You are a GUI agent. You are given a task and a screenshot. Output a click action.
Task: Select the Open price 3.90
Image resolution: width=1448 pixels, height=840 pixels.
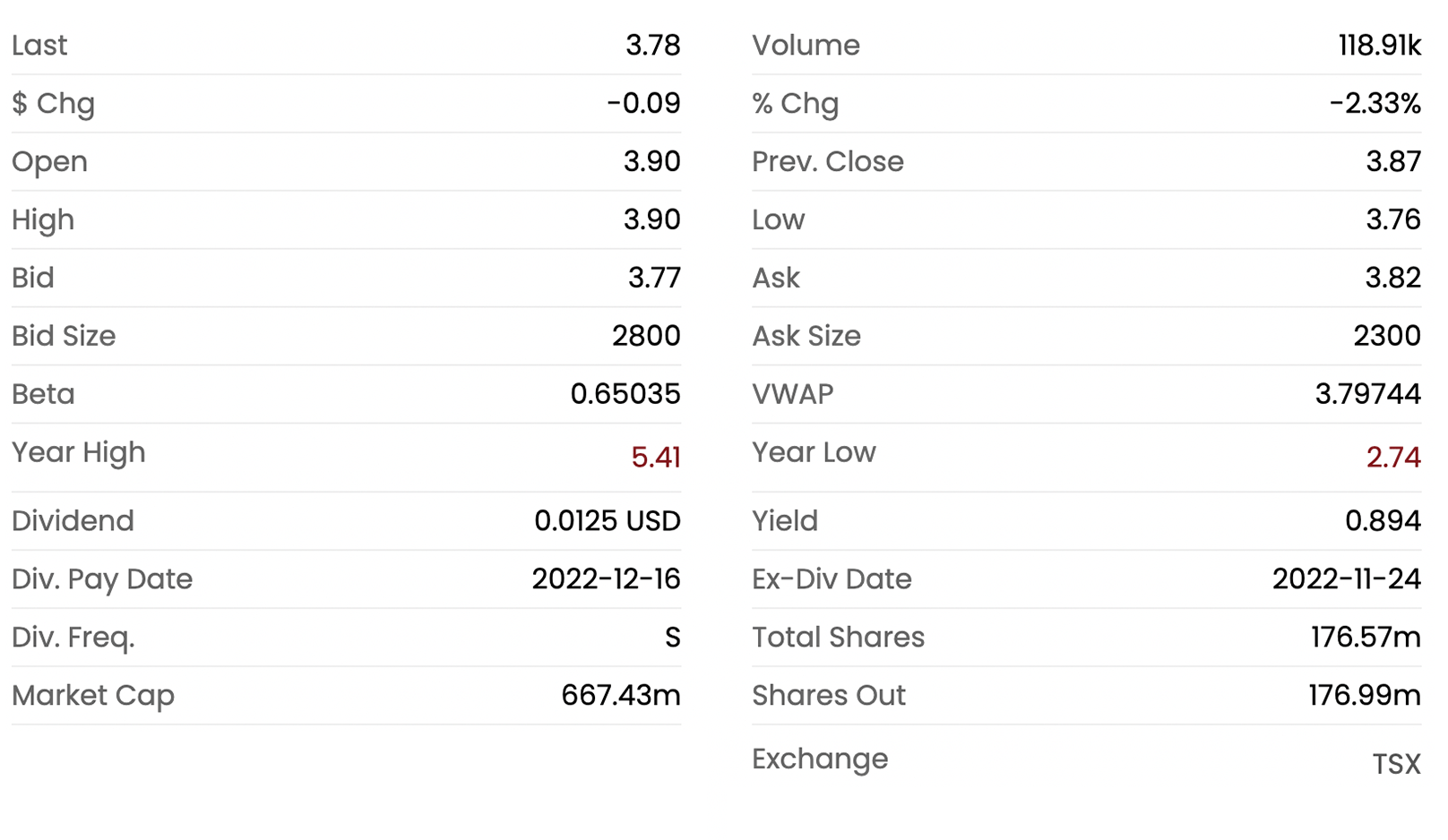click(651, 161)
